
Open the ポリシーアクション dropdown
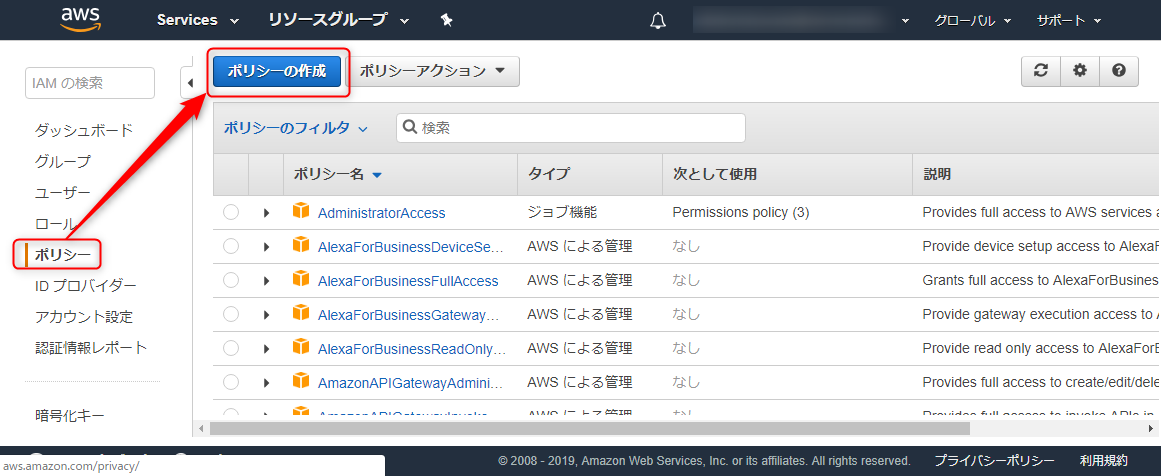click(433, 71)
